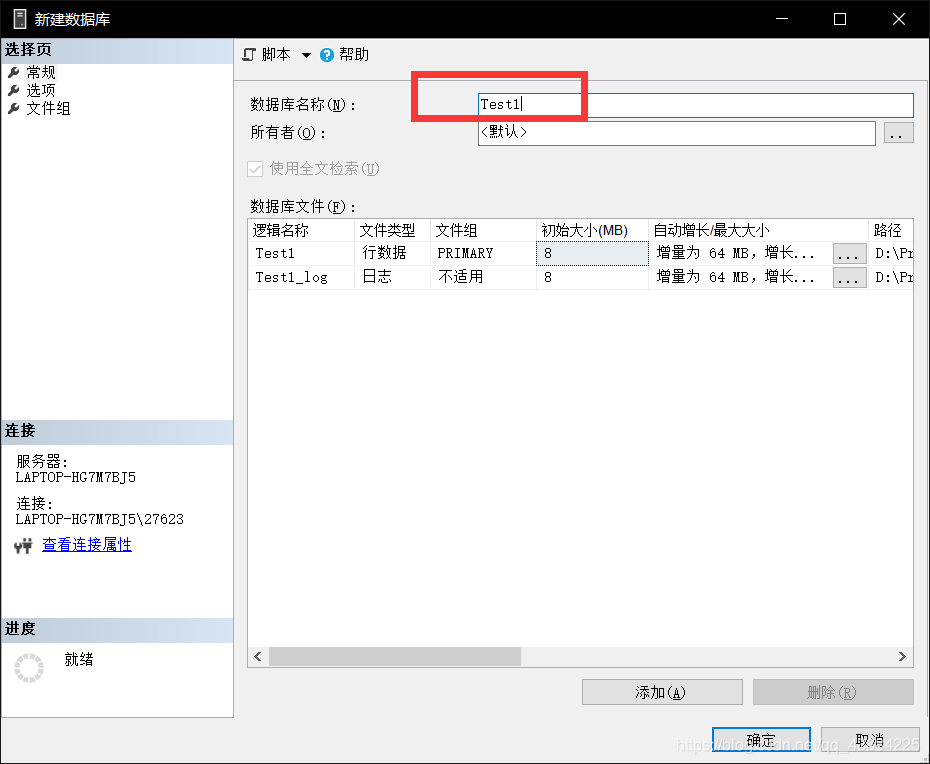The height and width of the screenshot is (764, 930).
Task: Click the wrench icon beside 文件组
Action: pyautogui.click(x=14, y=108)
